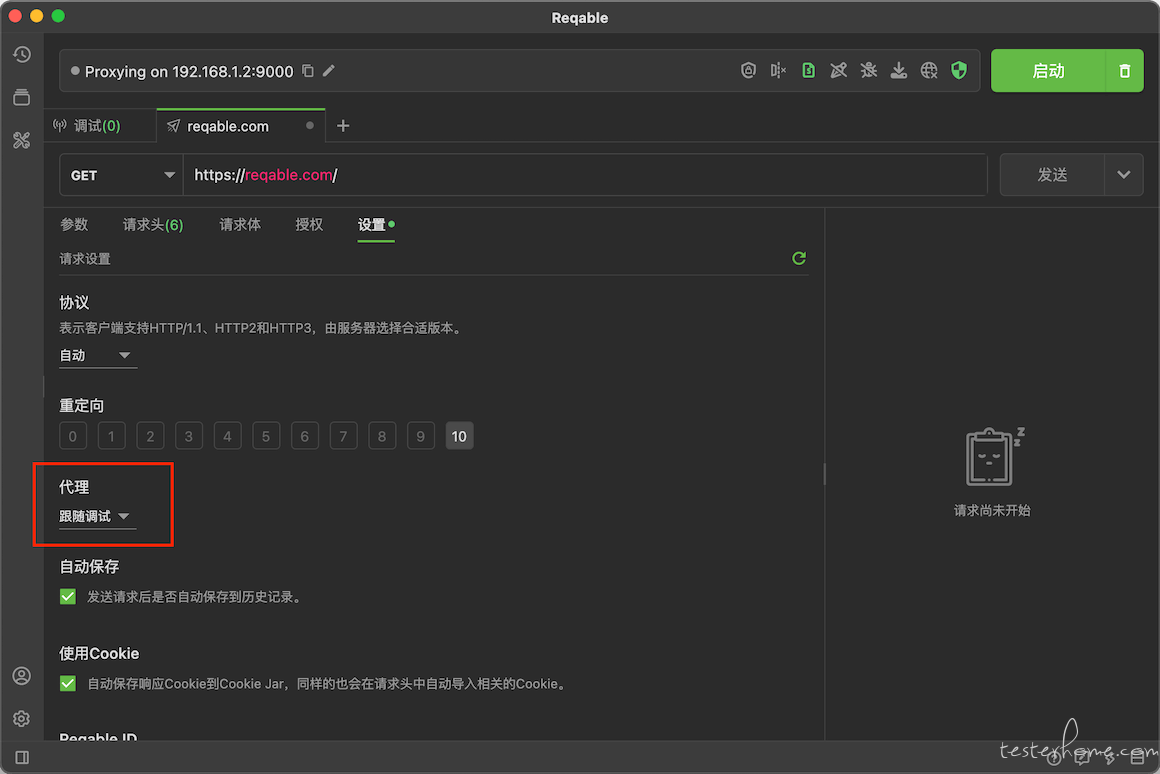Toggle 使用Cookie auto-save checkbox
Viewport: 1160px width, 774px height.
click(x=68, y=683)
